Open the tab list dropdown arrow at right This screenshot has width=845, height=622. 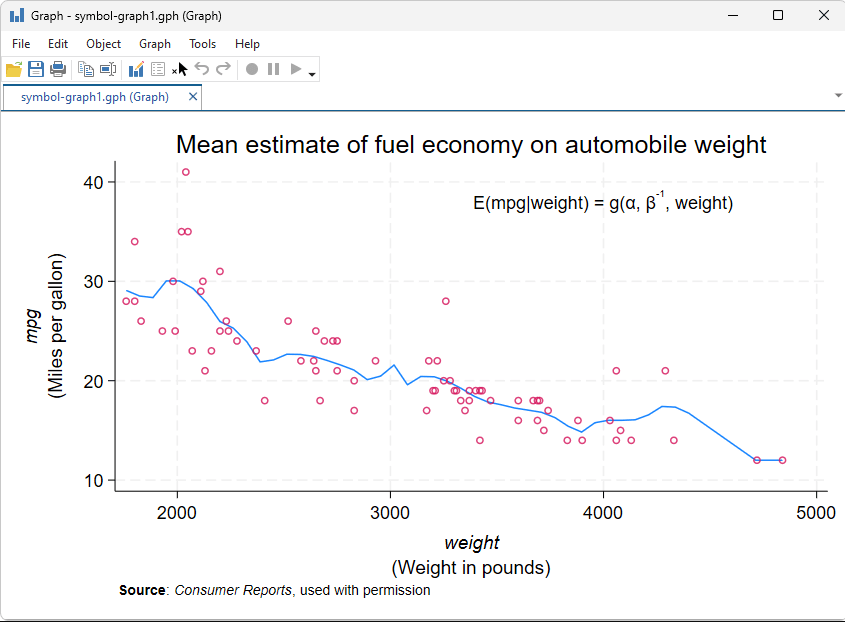coord(838,96)
